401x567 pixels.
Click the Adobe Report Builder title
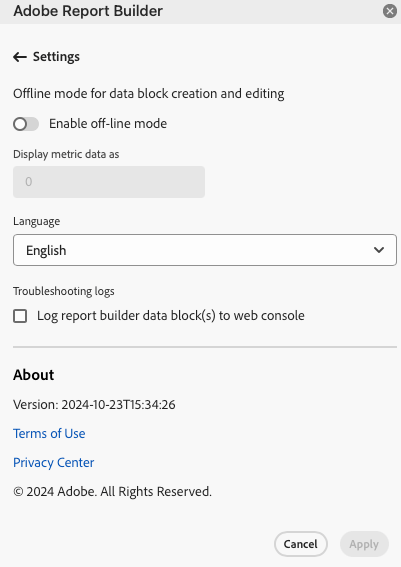[88, 11]
